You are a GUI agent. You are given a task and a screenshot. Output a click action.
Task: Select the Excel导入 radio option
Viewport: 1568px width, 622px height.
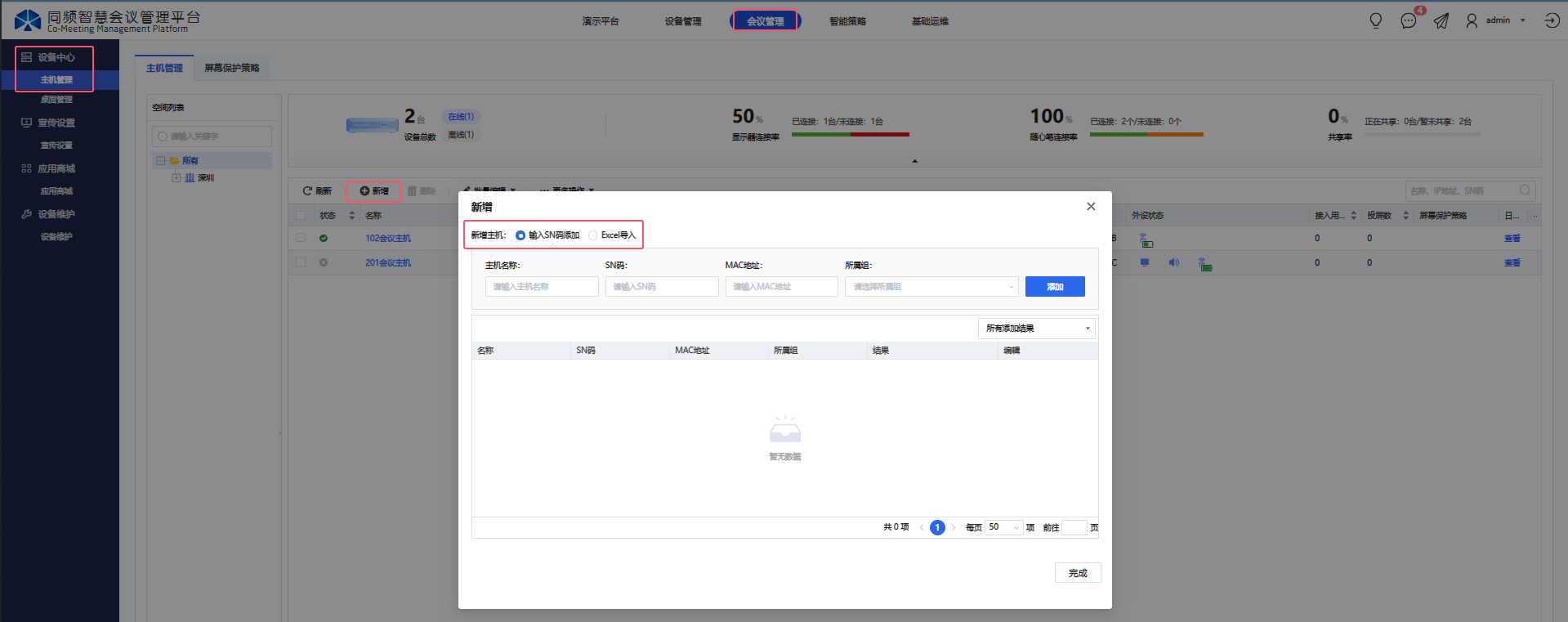click(593, 235)
